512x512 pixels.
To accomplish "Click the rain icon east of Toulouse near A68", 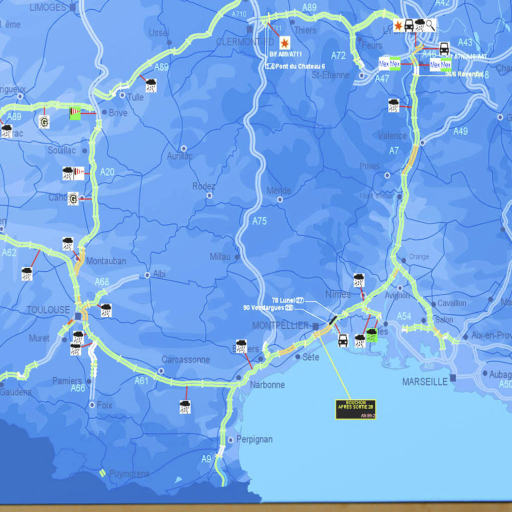I will coord(106,310).
